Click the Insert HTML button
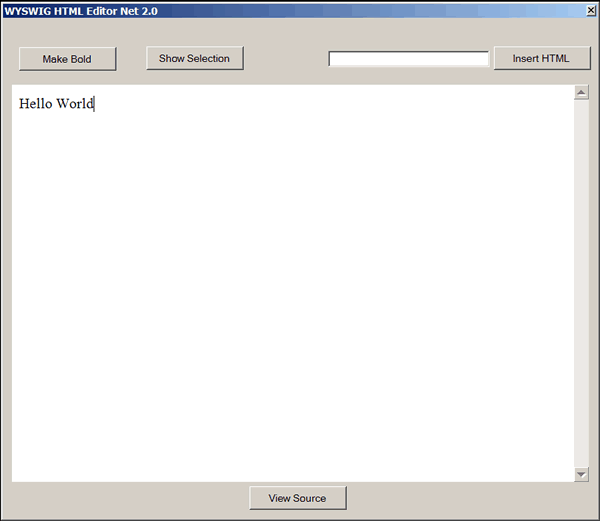Image resolution: width=600 pixels, height=521 pixels. (x=542, y=58)
